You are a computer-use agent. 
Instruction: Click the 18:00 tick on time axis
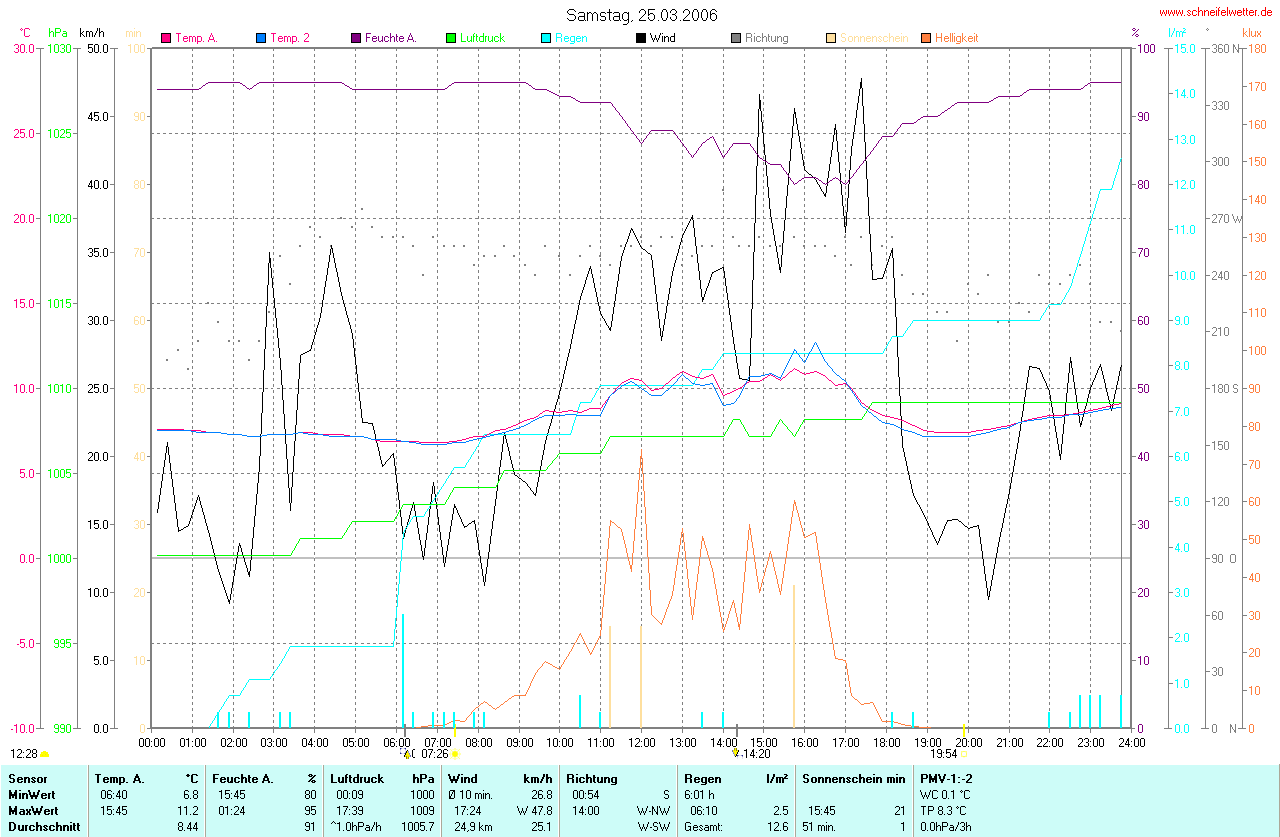(886, 742)
